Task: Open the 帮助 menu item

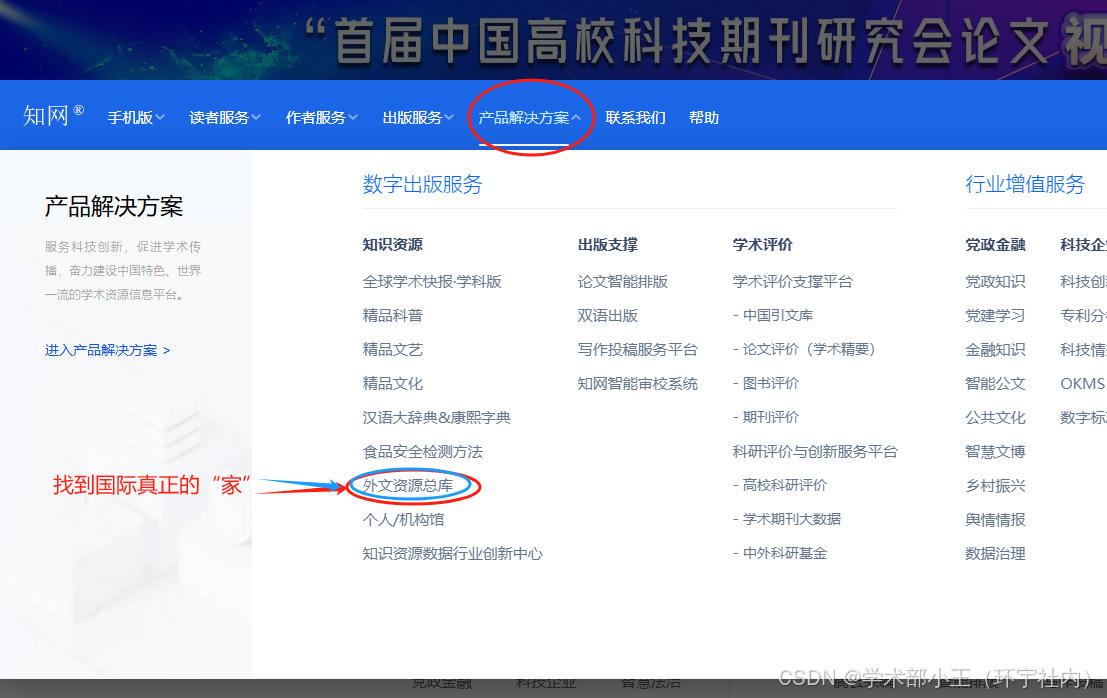Action: pos(704,118)
